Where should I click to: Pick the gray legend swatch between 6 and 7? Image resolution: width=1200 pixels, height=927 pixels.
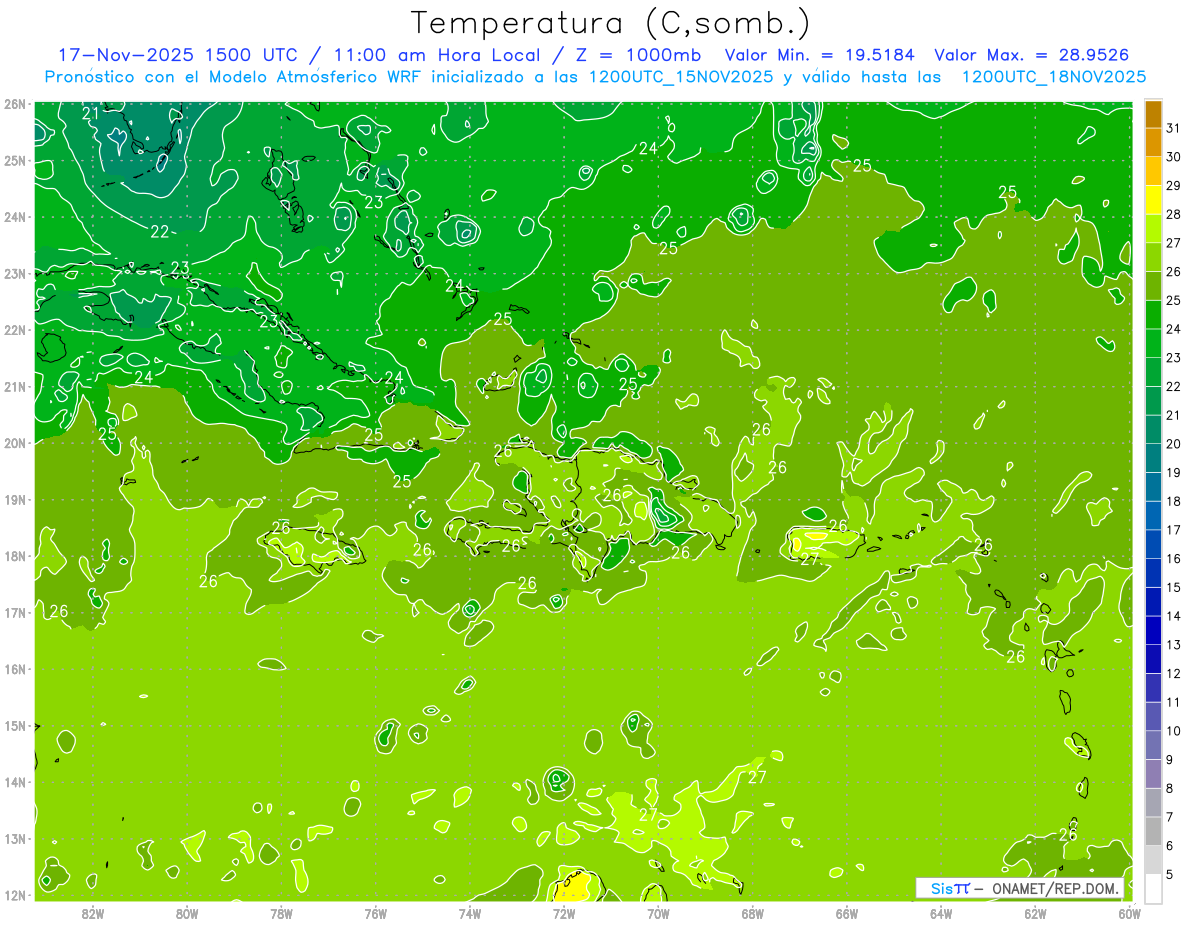1153,831
